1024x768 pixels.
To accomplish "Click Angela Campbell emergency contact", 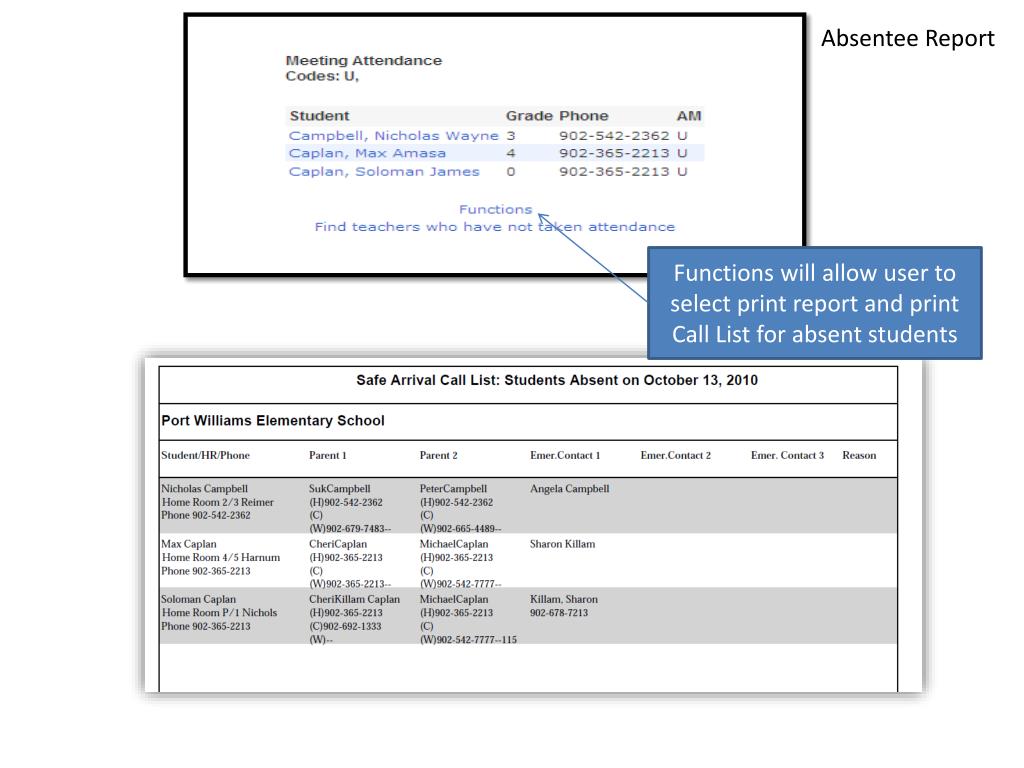I will point(569,488).
